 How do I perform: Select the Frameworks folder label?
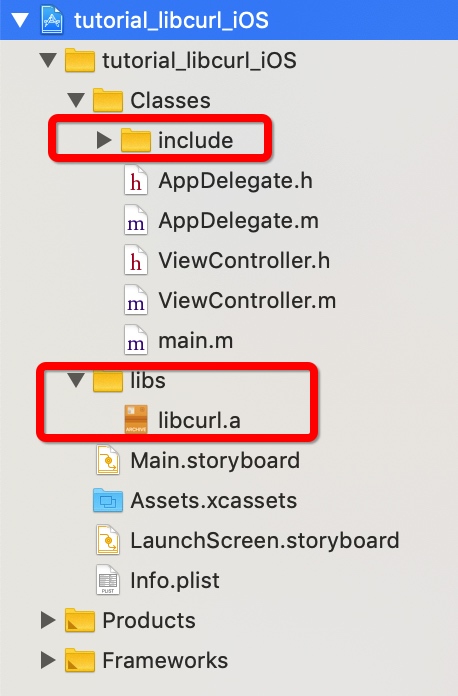tap(165, 660)
